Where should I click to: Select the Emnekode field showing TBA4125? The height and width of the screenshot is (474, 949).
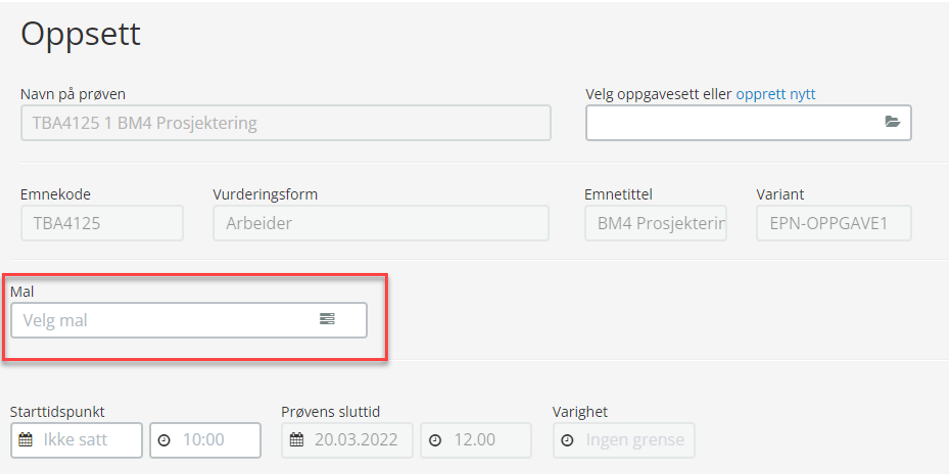(102, 223)
